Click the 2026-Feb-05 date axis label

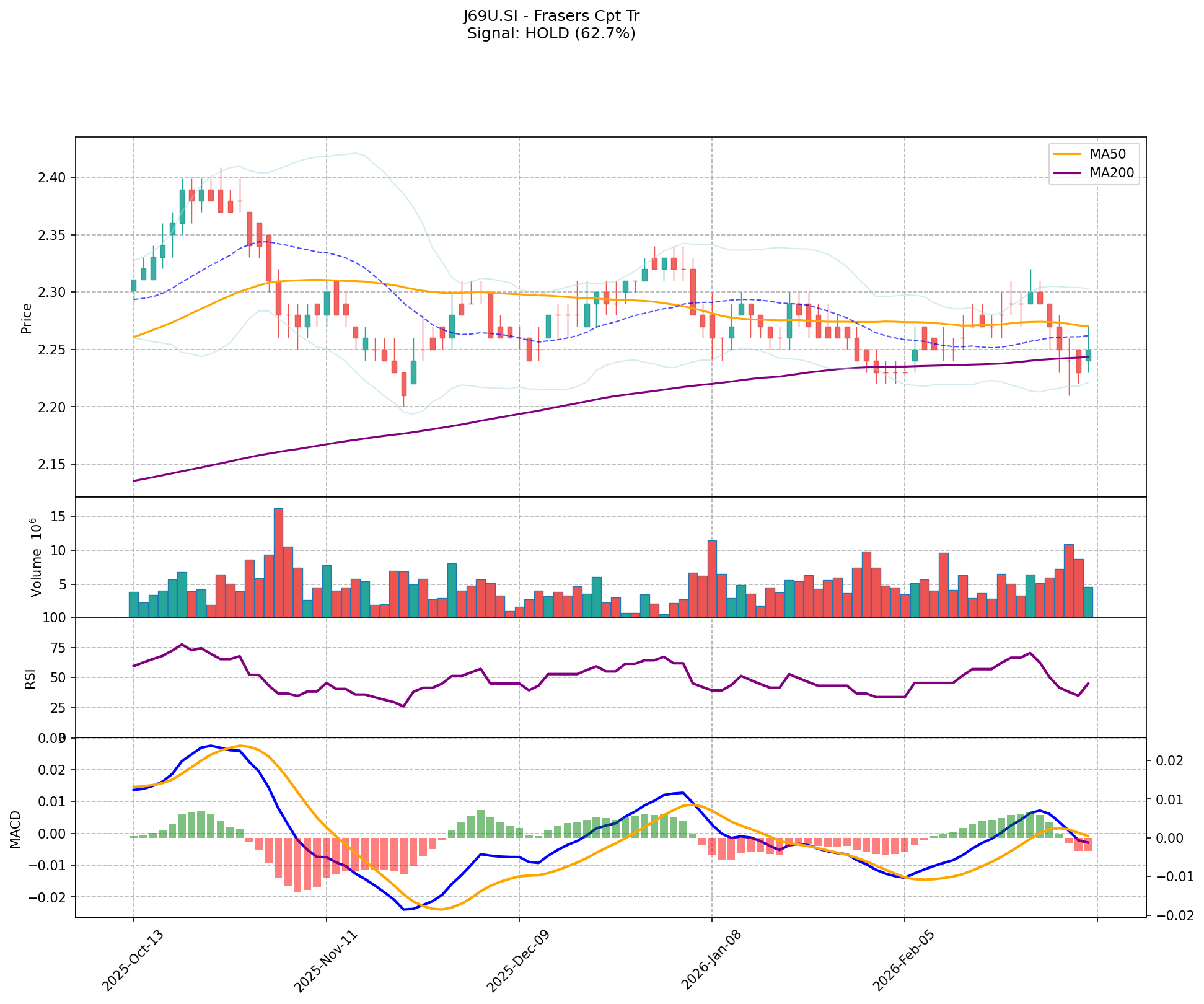(903, 959)
